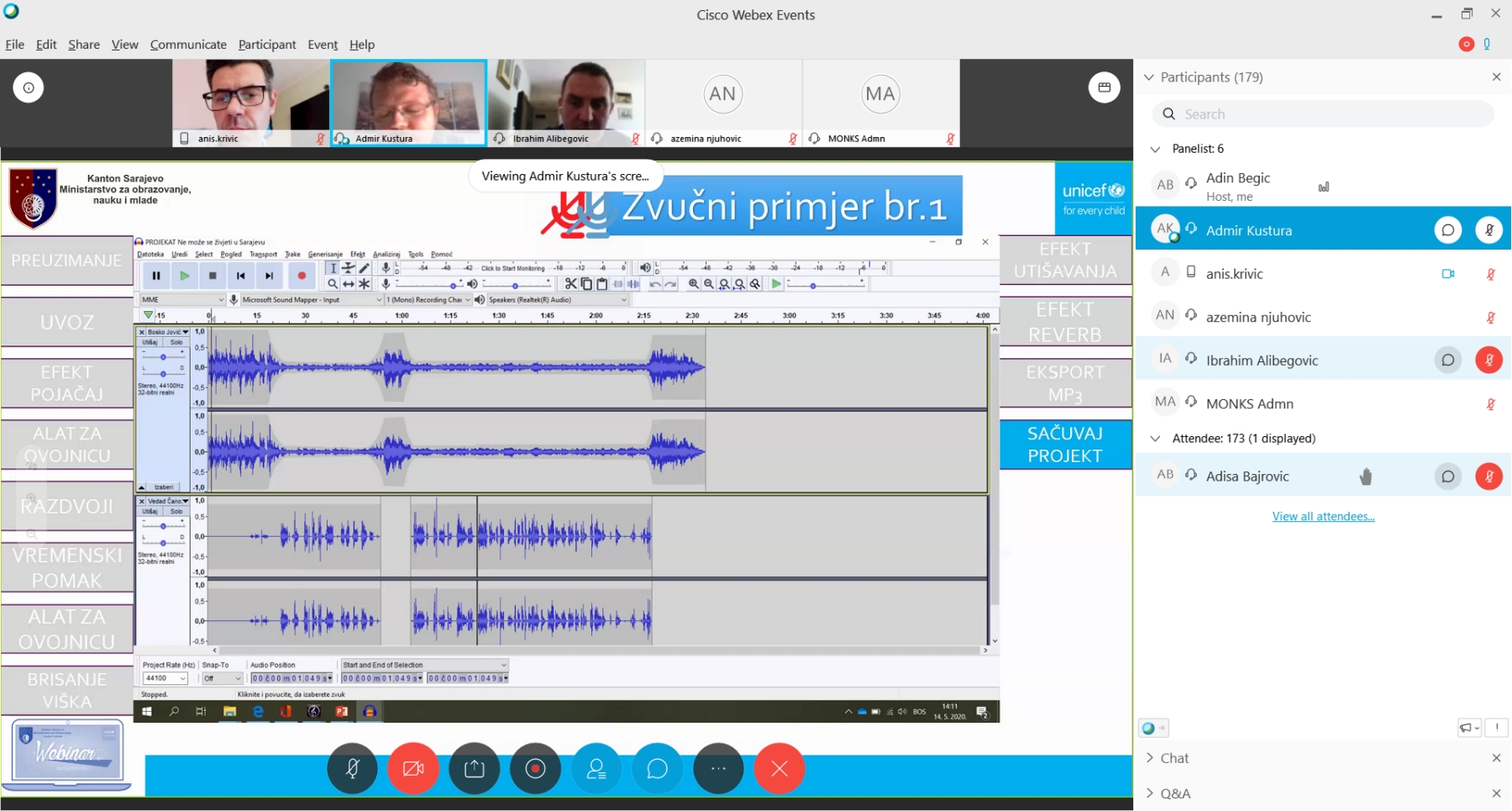Toggle your camera with the red video button
The image size is (1512, 811).
point(413,768)
